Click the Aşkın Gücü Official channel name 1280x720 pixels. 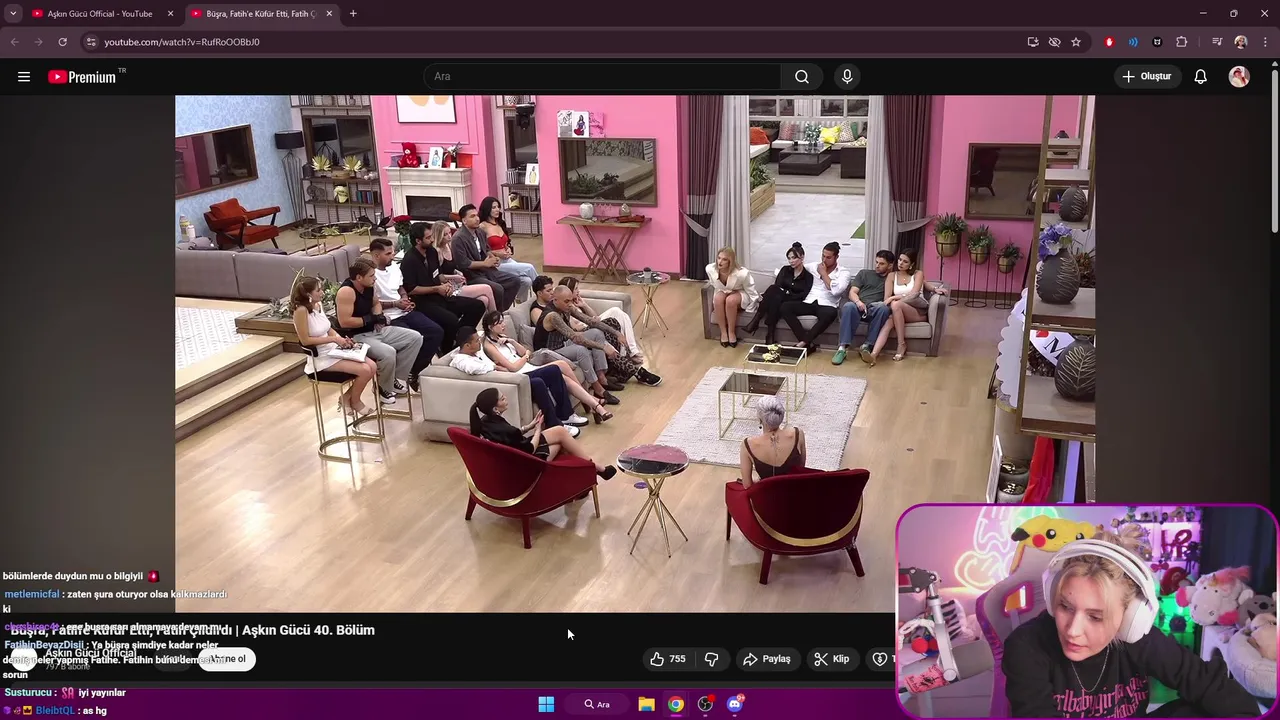click(x=90, y=653)
